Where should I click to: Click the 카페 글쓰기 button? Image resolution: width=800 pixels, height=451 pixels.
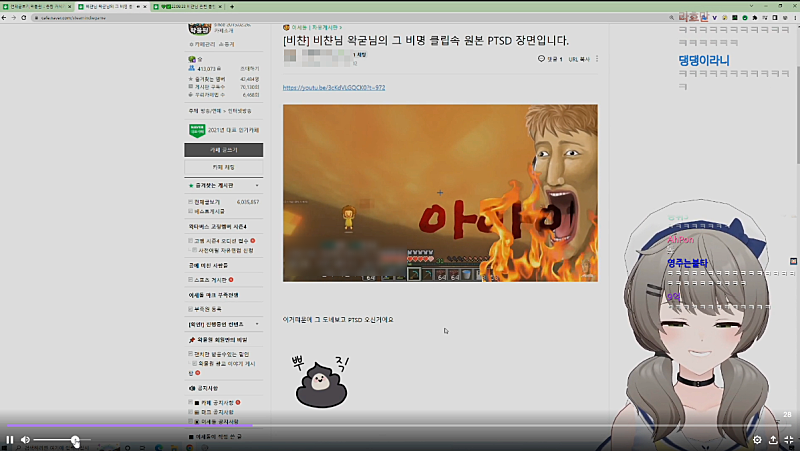click(223, 150)
